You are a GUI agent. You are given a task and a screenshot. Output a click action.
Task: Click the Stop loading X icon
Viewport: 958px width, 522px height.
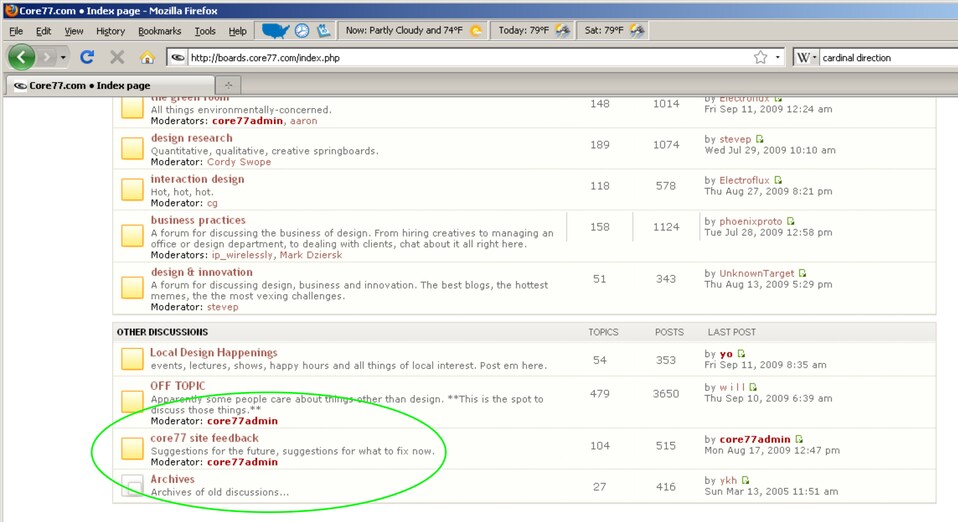(117, 57)
